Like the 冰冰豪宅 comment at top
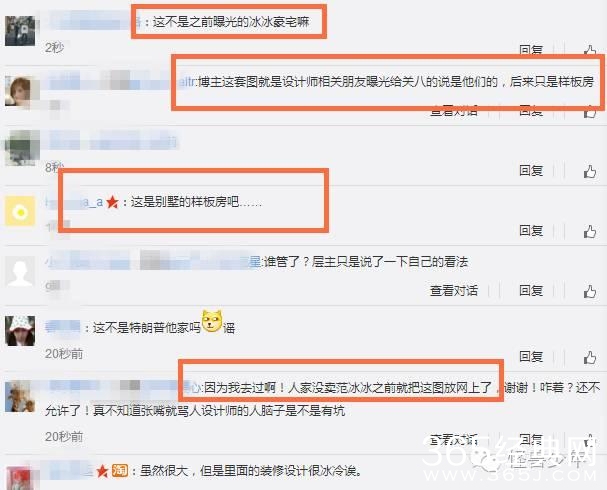The image size is (607, 490). (590, 50)
